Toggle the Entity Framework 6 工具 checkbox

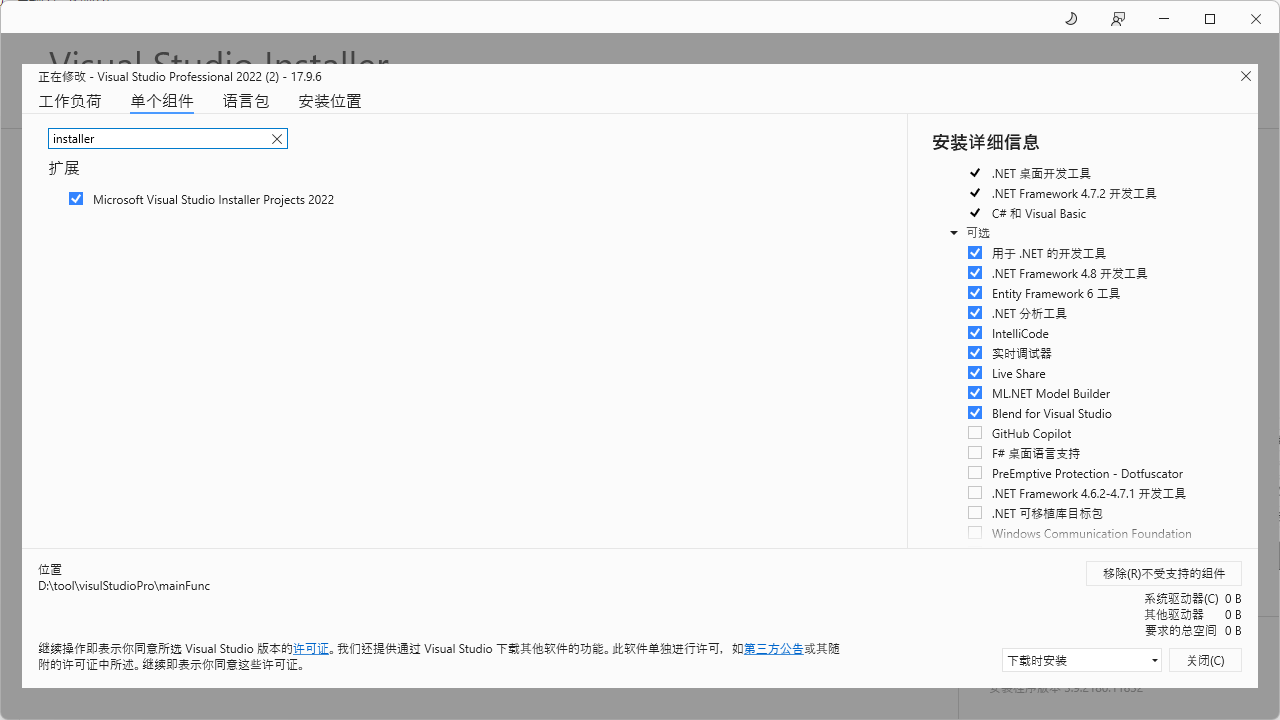pyautogui.click(x=975, y=293)
